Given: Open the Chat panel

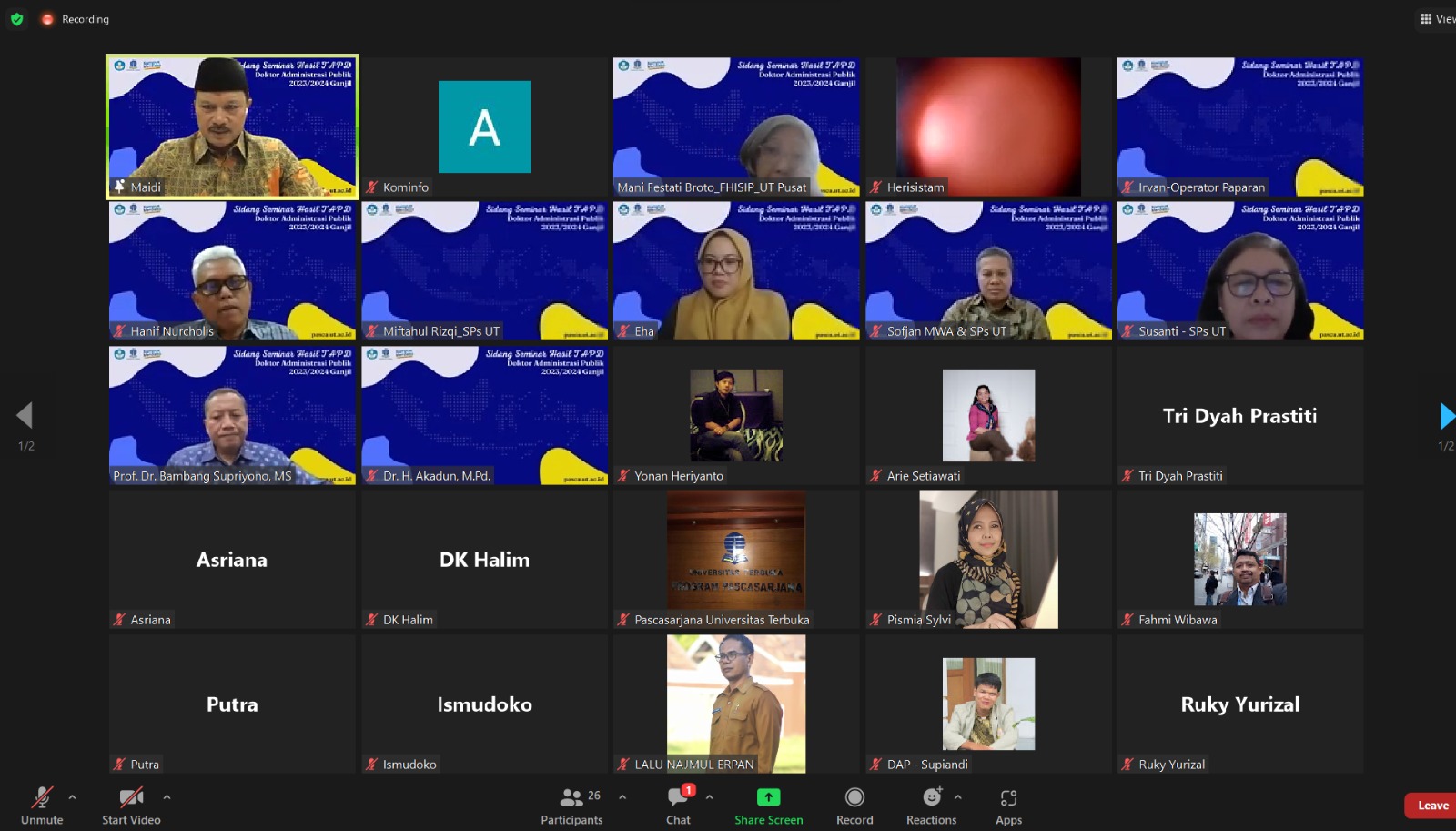Looking at the screenshot, I should click(678, 805).
